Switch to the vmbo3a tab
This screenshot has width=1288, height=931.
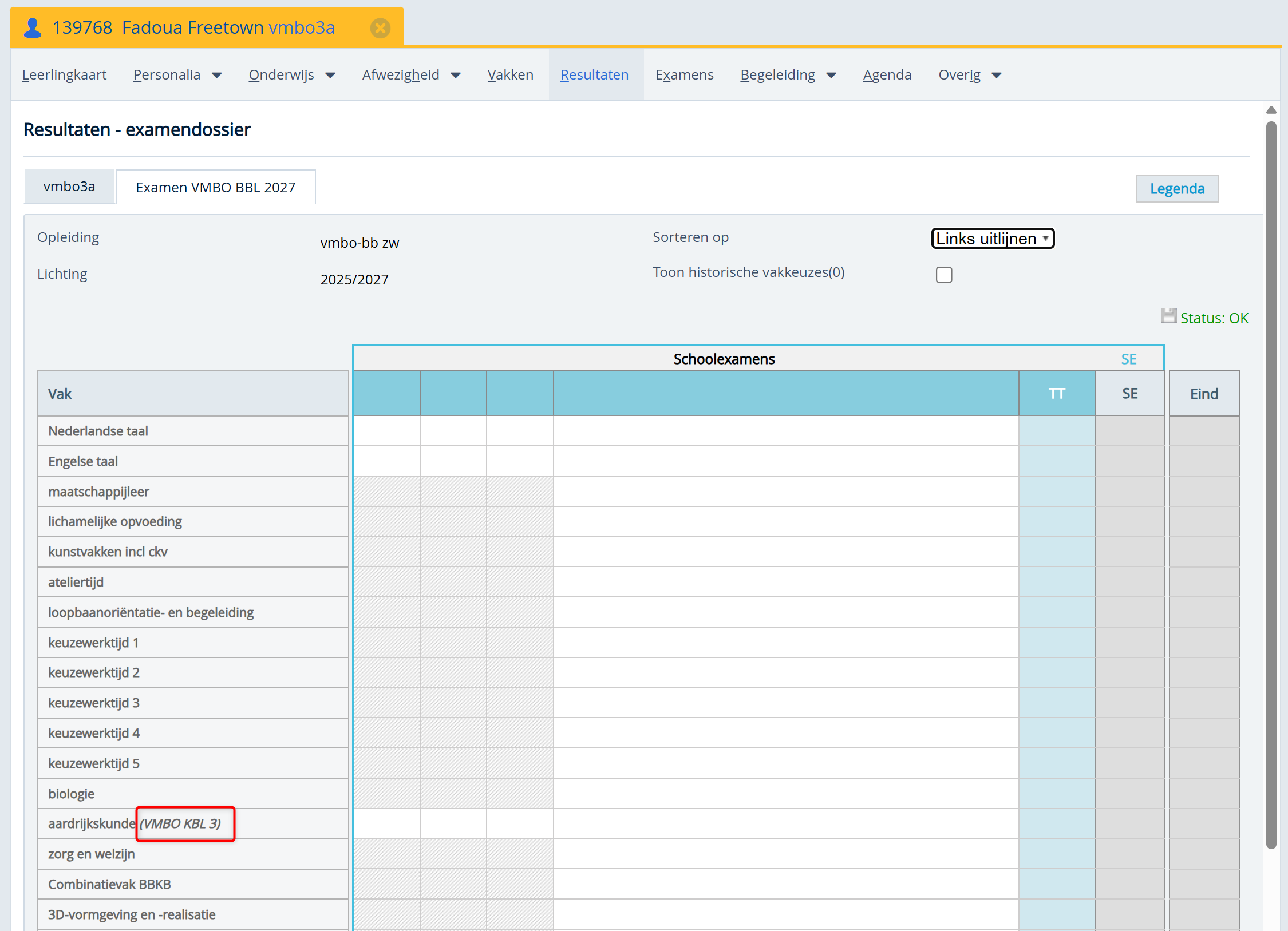click(69, 187)
